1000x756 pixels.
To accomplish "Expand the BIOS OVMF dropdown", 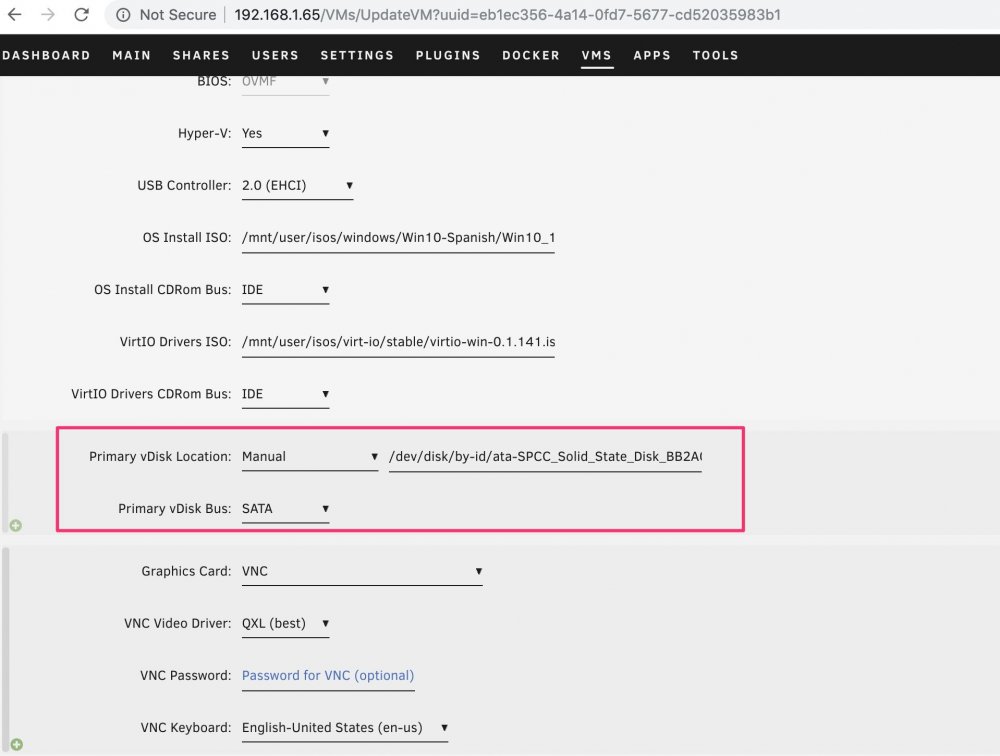I will (x=285, y=82).
